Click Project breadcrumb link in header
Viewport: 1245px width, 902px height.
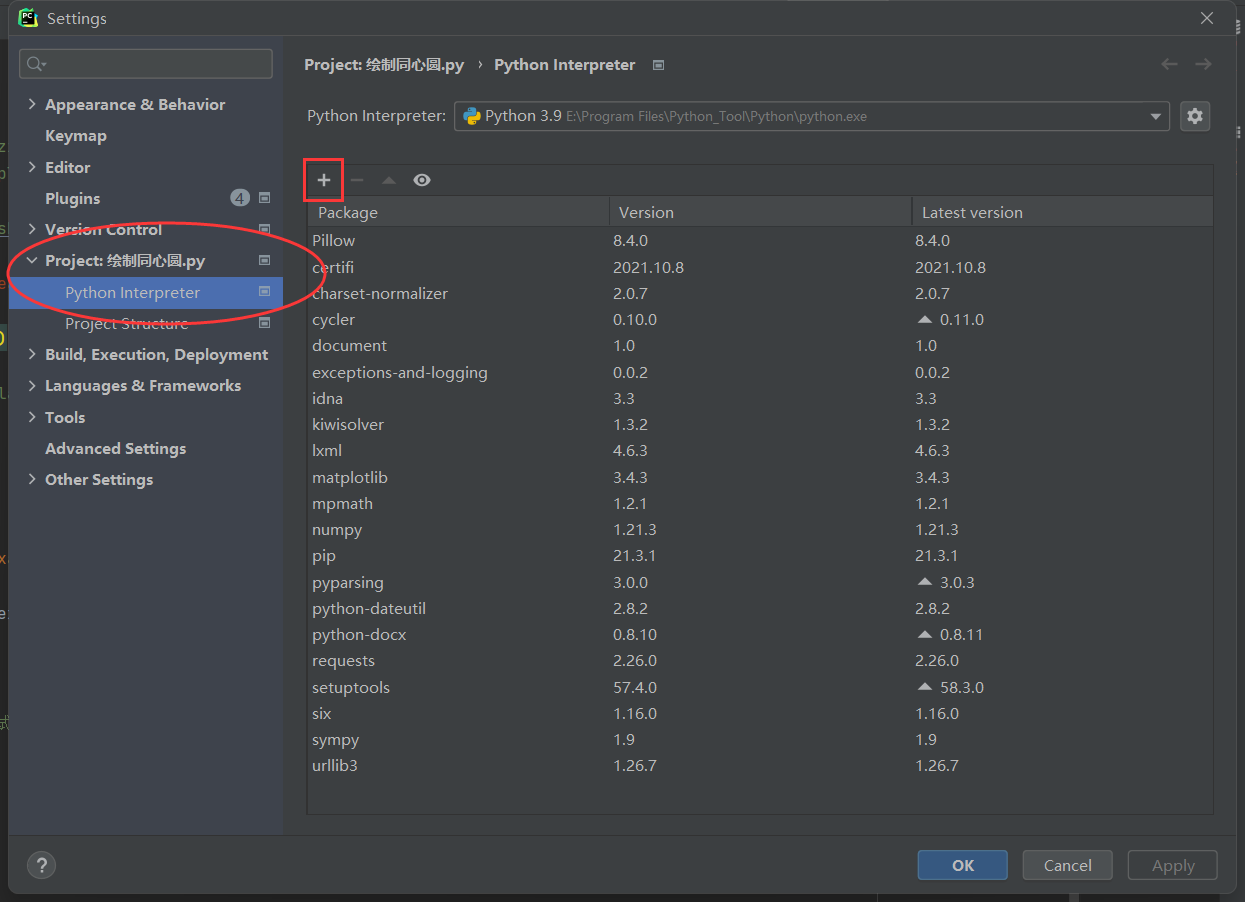pos(384,65)
